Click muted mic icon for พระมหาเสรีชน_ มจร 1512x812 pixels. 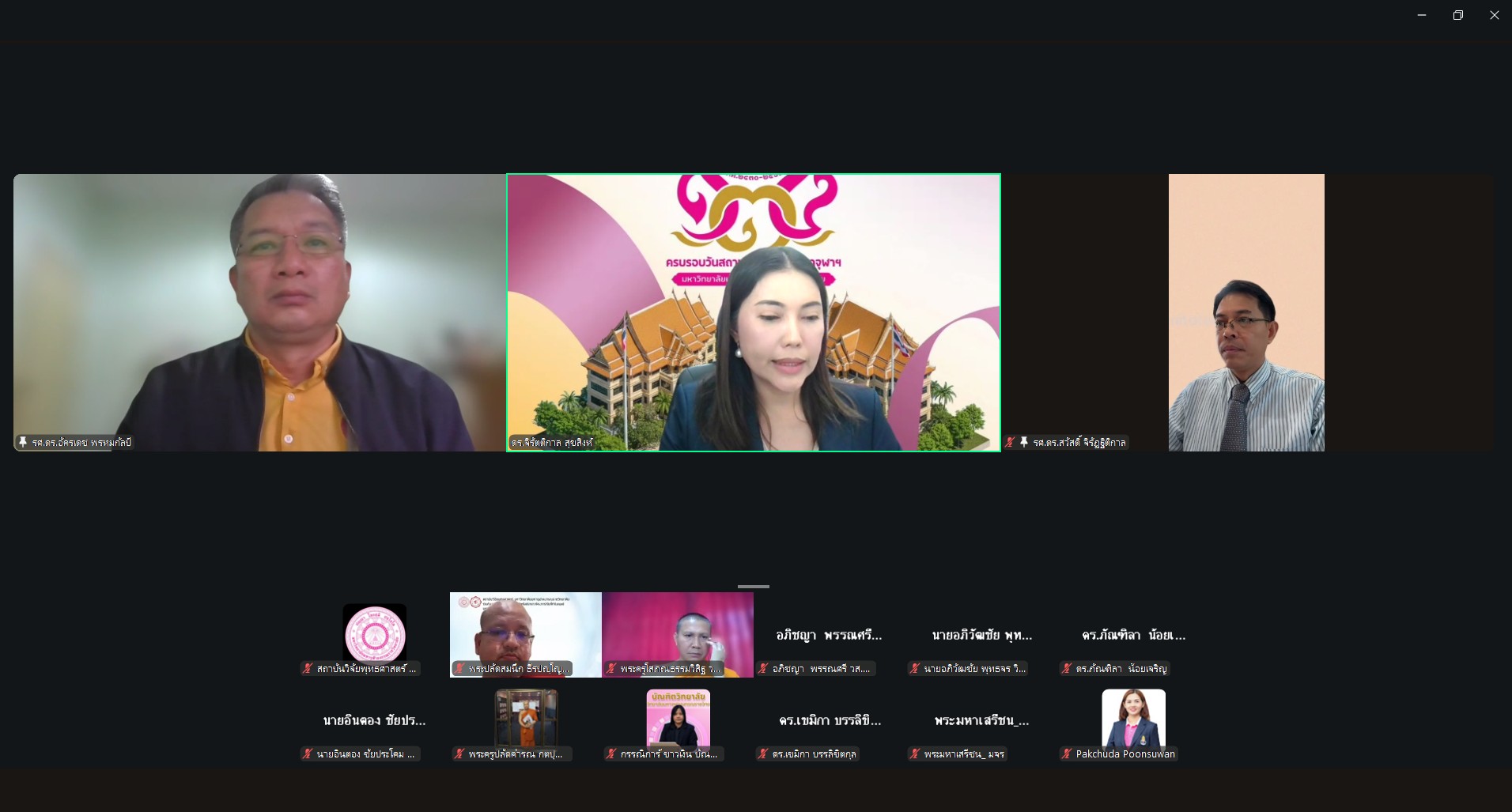(915, 754)
